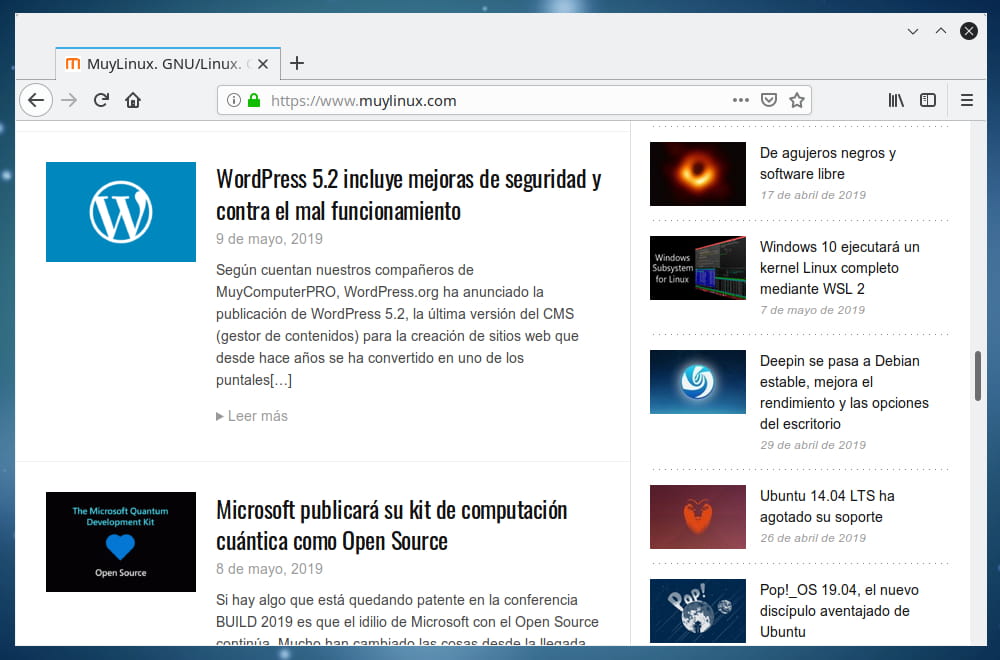Select the MuyLinux. GNU/Linux tab
Viewport: 1000px width, 660px height.
(x=160, y=64)
